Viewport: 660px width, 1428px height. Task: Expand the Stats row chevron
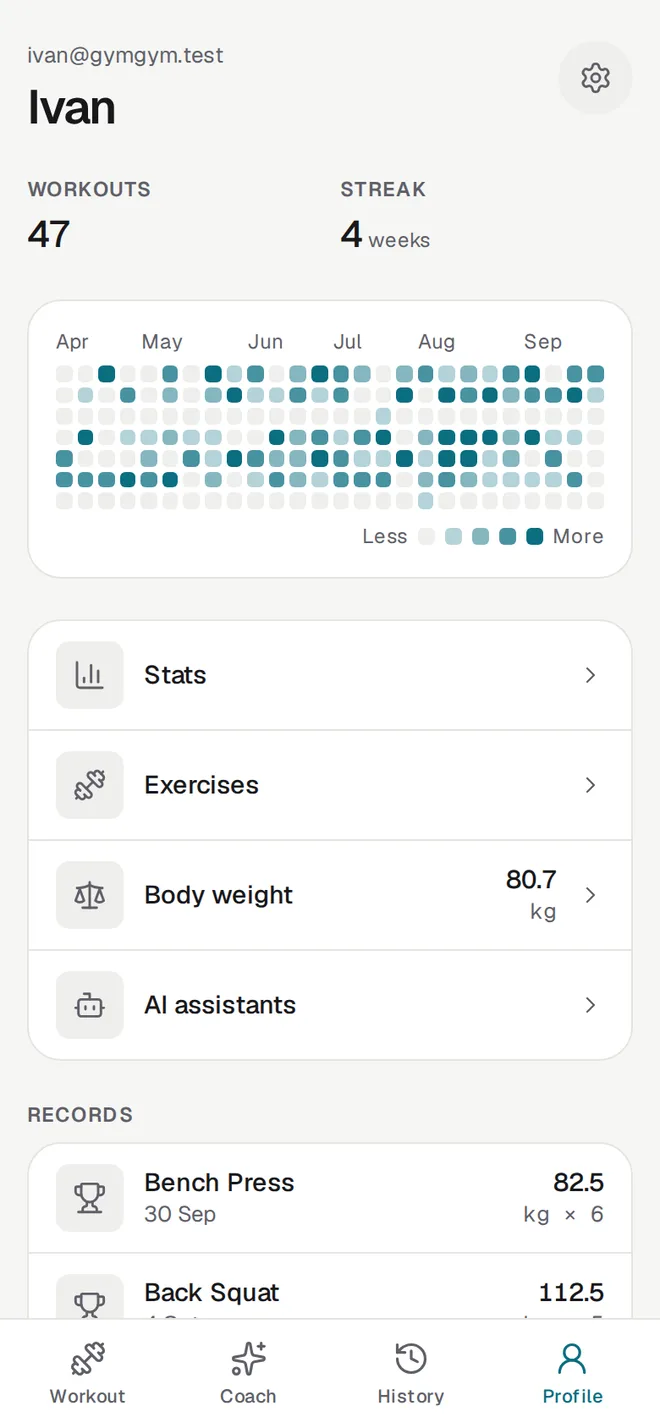(591, 675)
